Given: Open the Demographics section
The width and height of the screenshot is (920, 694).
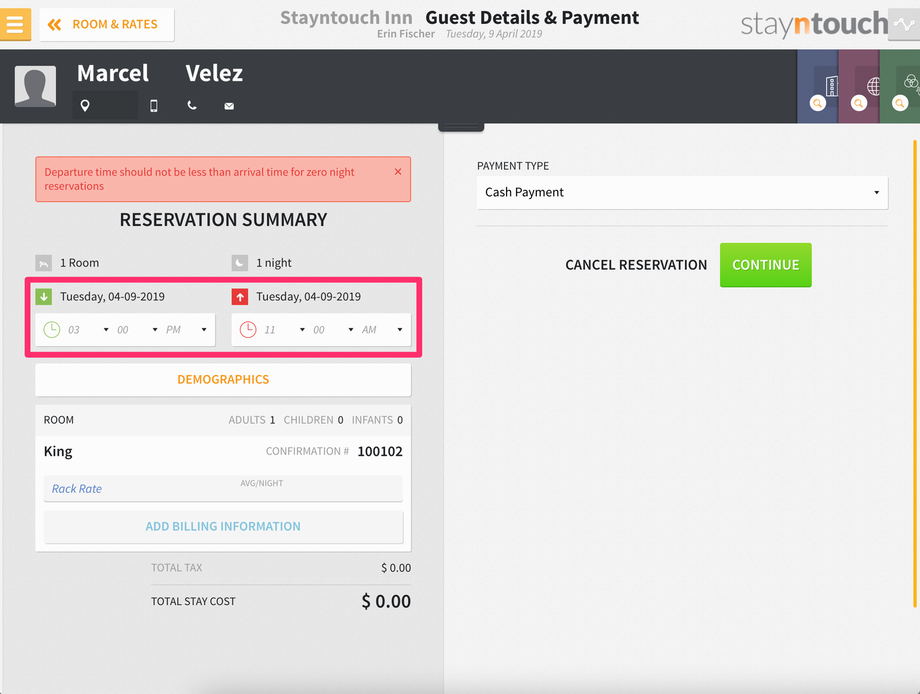Looking at the screenshot, I should pyautogui.click(x=223, y=380).
